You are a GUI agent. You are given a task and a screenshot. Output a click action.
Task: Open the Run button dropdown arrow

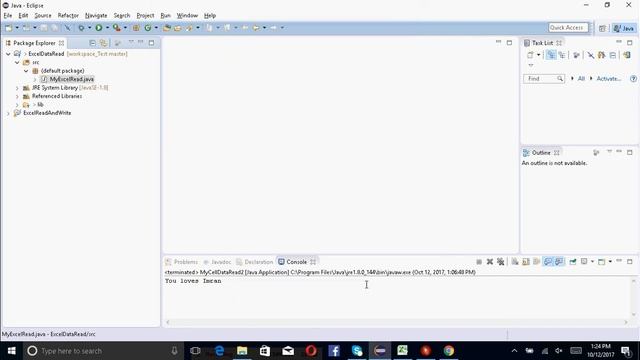point(107,28)
